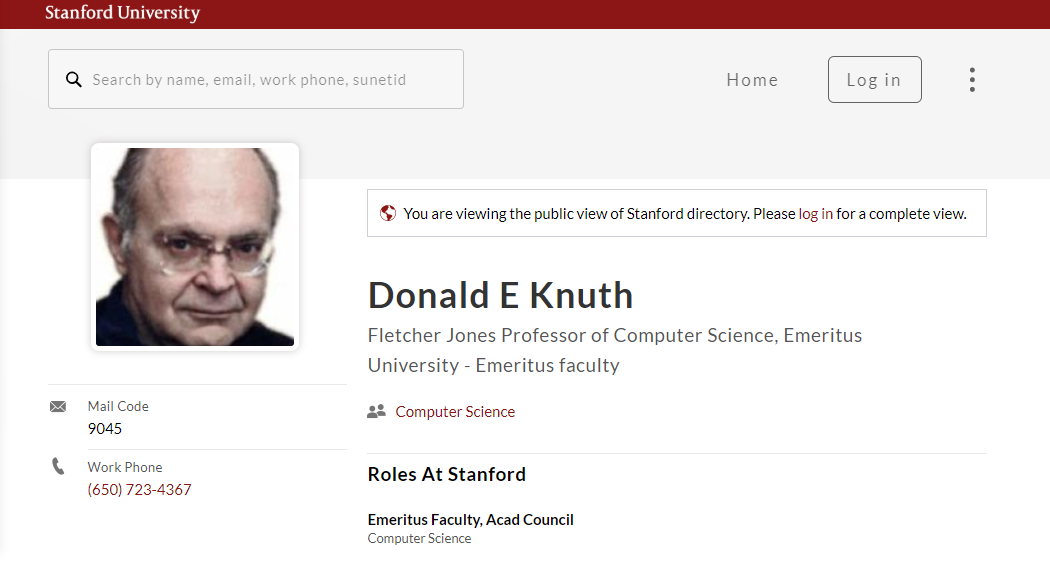The width and height of the screenshot is (1050, 564).
Task: Click the people group icon beside Computer Science
Action: [x=376, y=411]
